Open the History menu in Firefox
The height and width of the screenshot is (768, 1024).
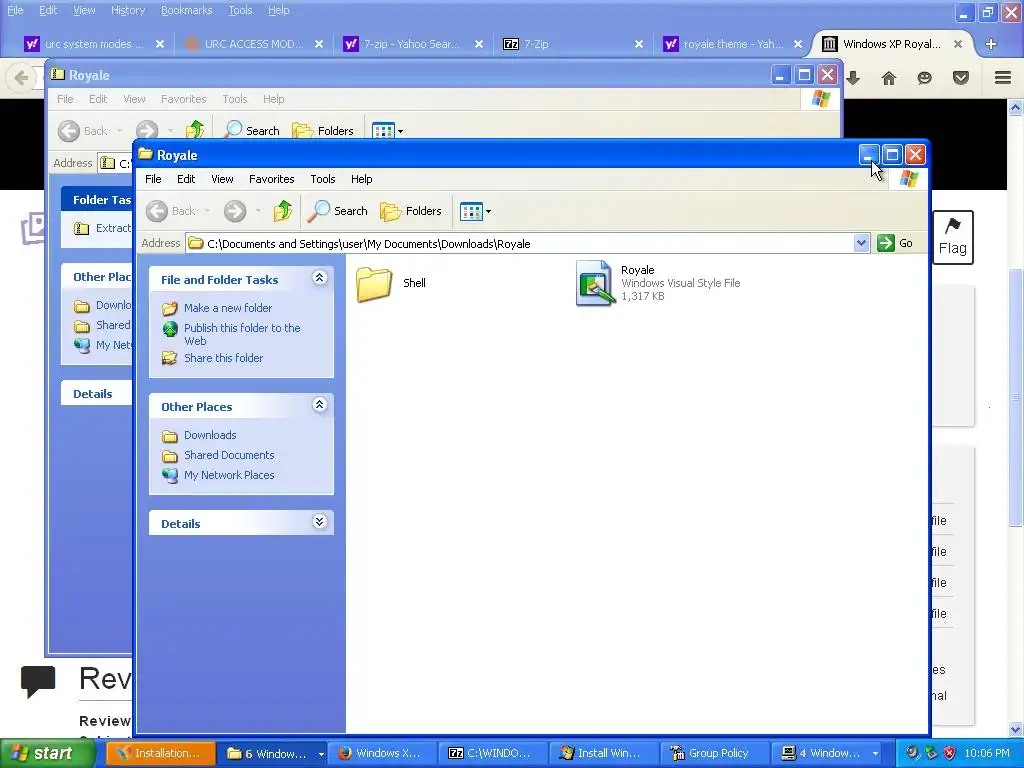(x=128, y=10)
